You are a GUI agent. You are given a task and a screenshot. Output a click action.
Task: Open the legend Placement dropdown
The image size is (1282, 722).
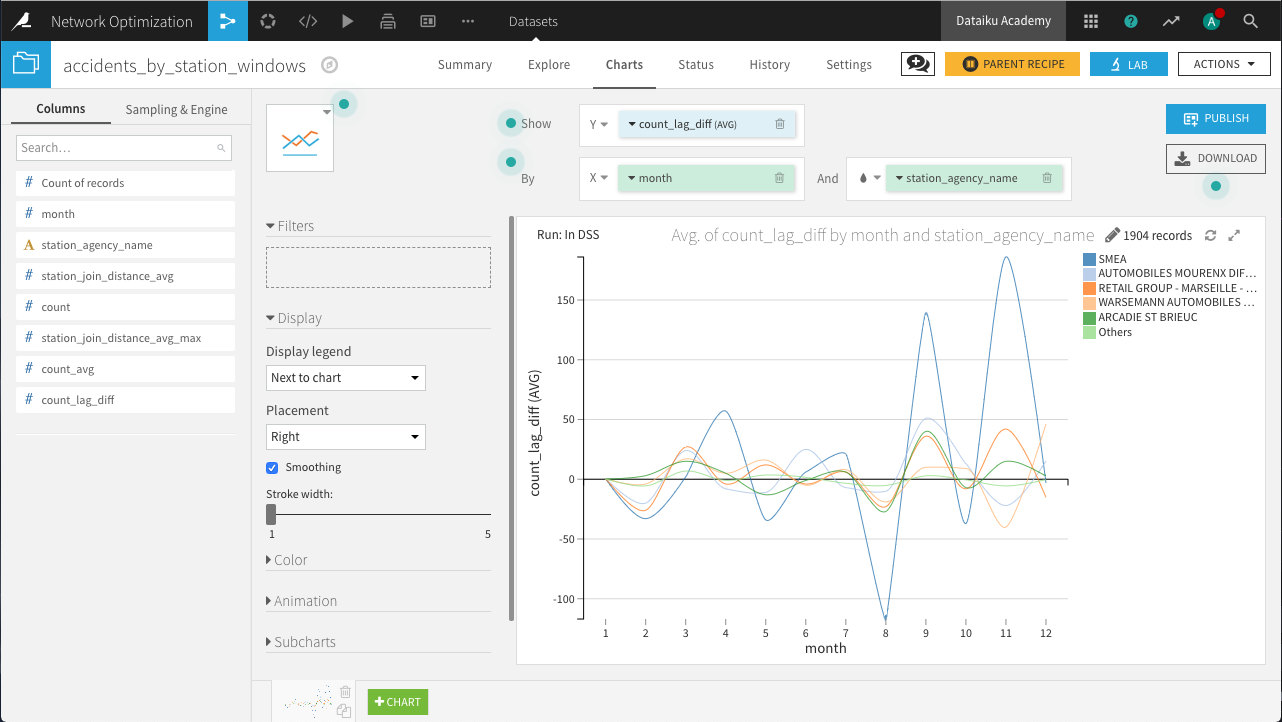346,437
